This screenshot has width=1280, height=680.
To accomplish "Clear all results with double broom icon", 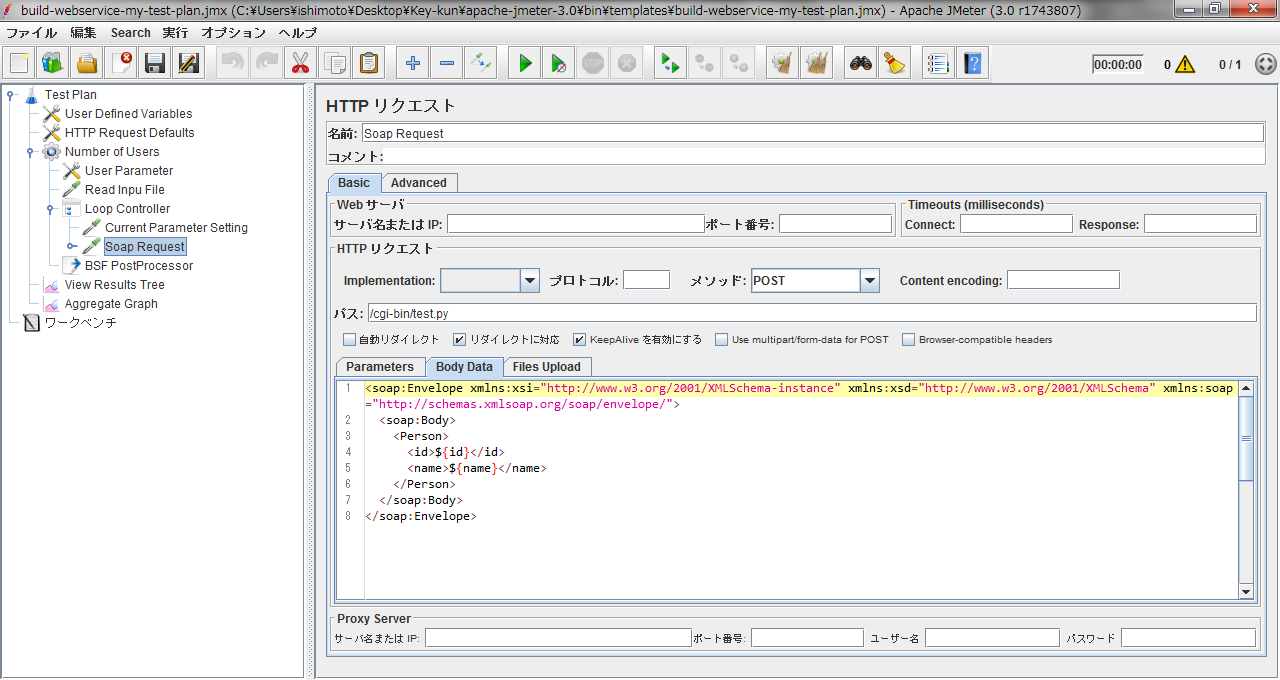I will pyautogui.click(x=816, y=64).
